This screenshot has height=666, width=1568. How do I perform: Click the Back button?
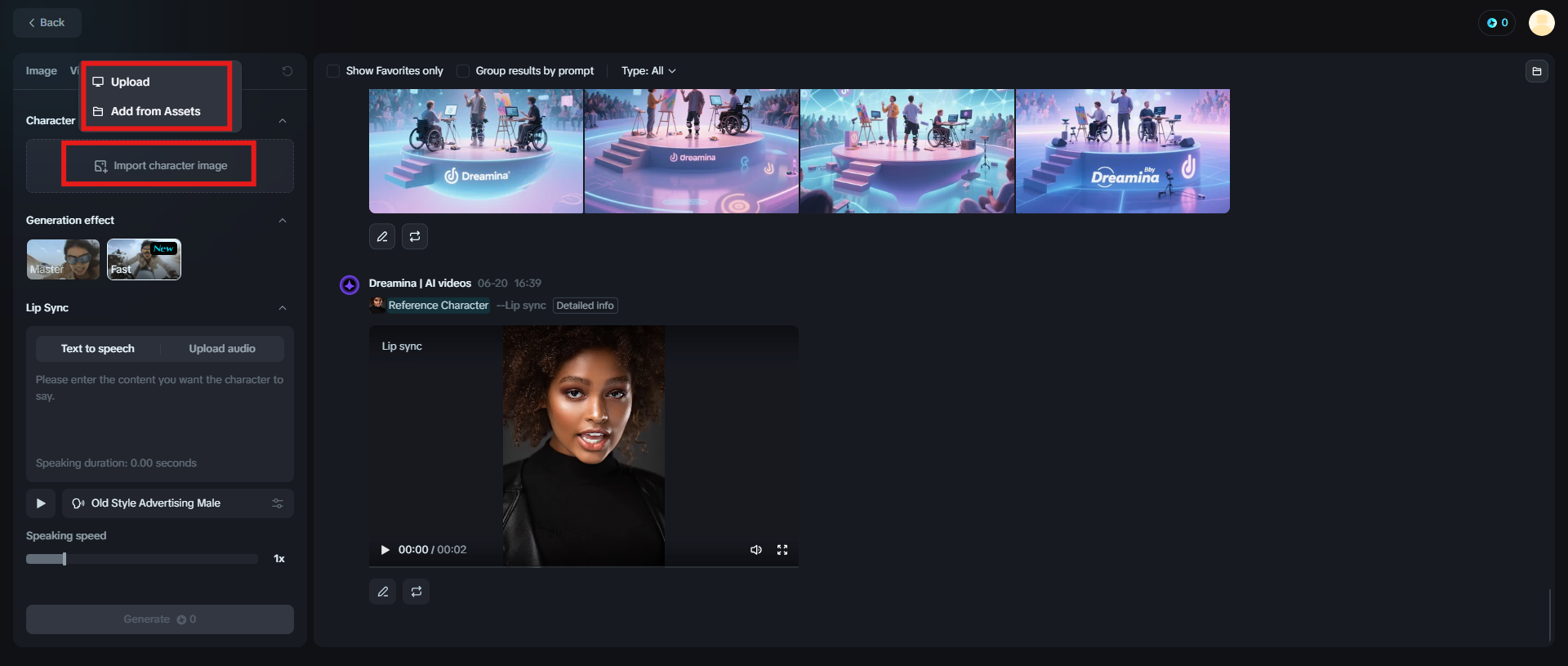47,23
